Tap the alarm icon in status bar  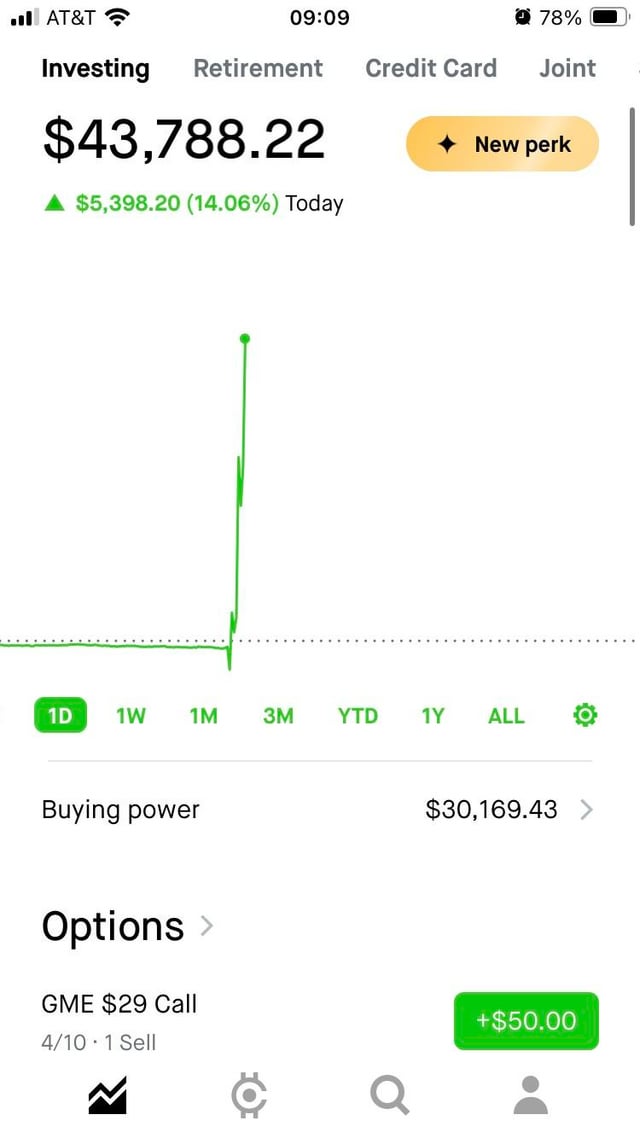pos(522,17)
